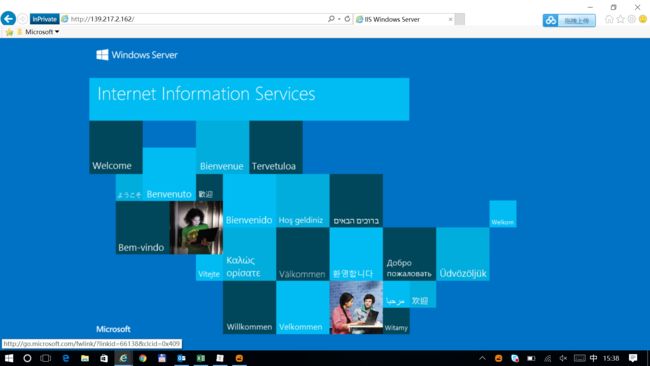Click the smiley feedback icon
This screenshot has height=366, width=650.
(643, 19)
